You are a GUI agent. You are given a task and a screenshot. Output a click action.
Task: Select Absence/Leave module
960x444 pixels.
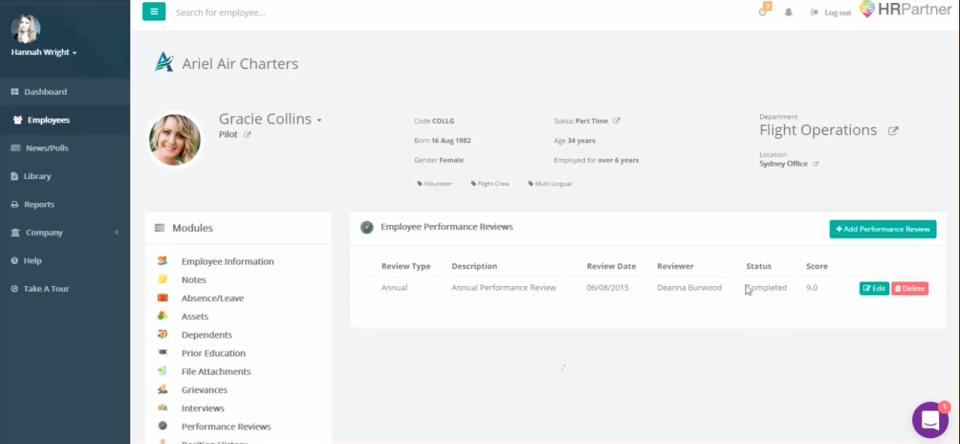pos(212,298)
